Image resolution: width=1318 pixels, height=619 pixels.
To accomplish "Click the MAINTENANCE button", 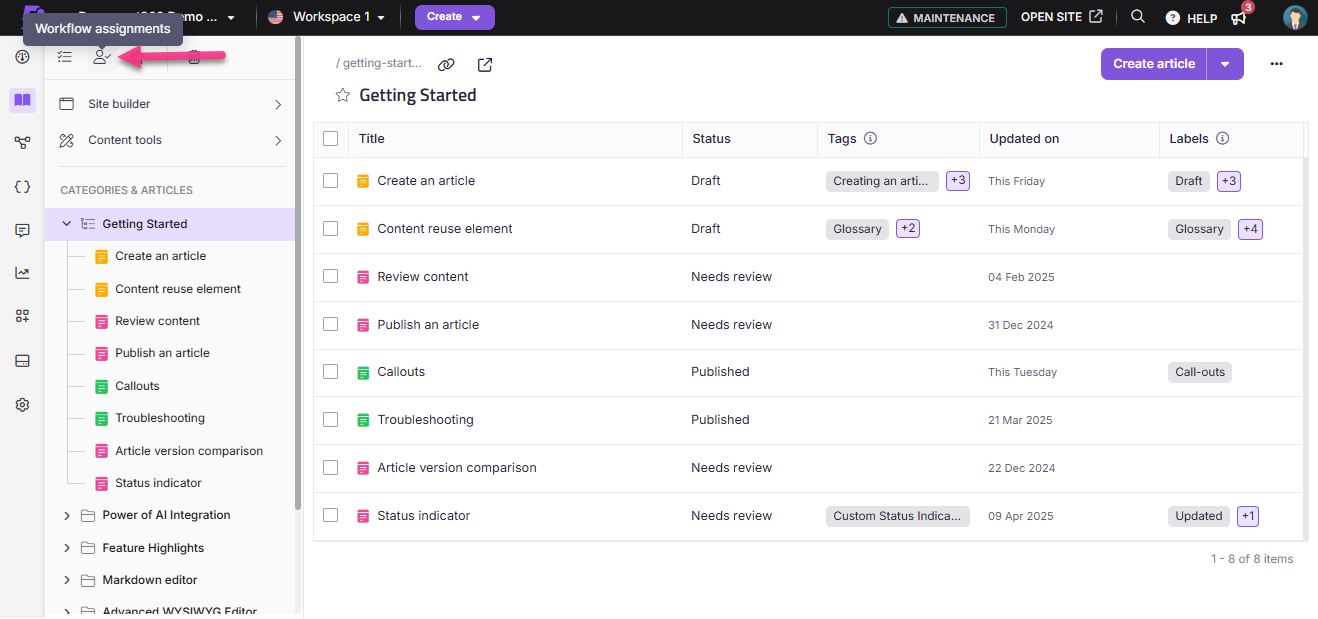I will (x=947, y=17).
